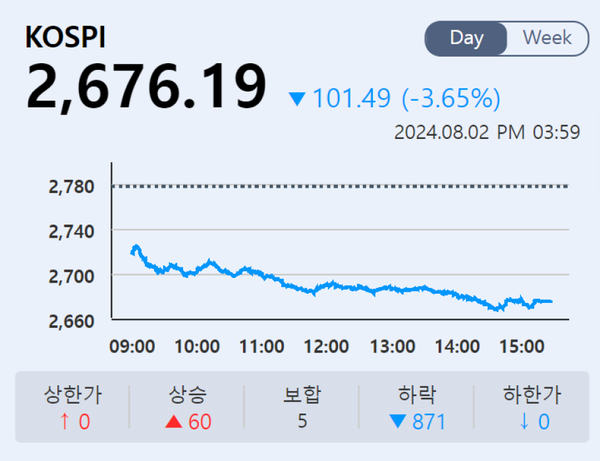Select the 하한가 stat cell
Viewport: 600px width, 461px height.
[529, 407]
